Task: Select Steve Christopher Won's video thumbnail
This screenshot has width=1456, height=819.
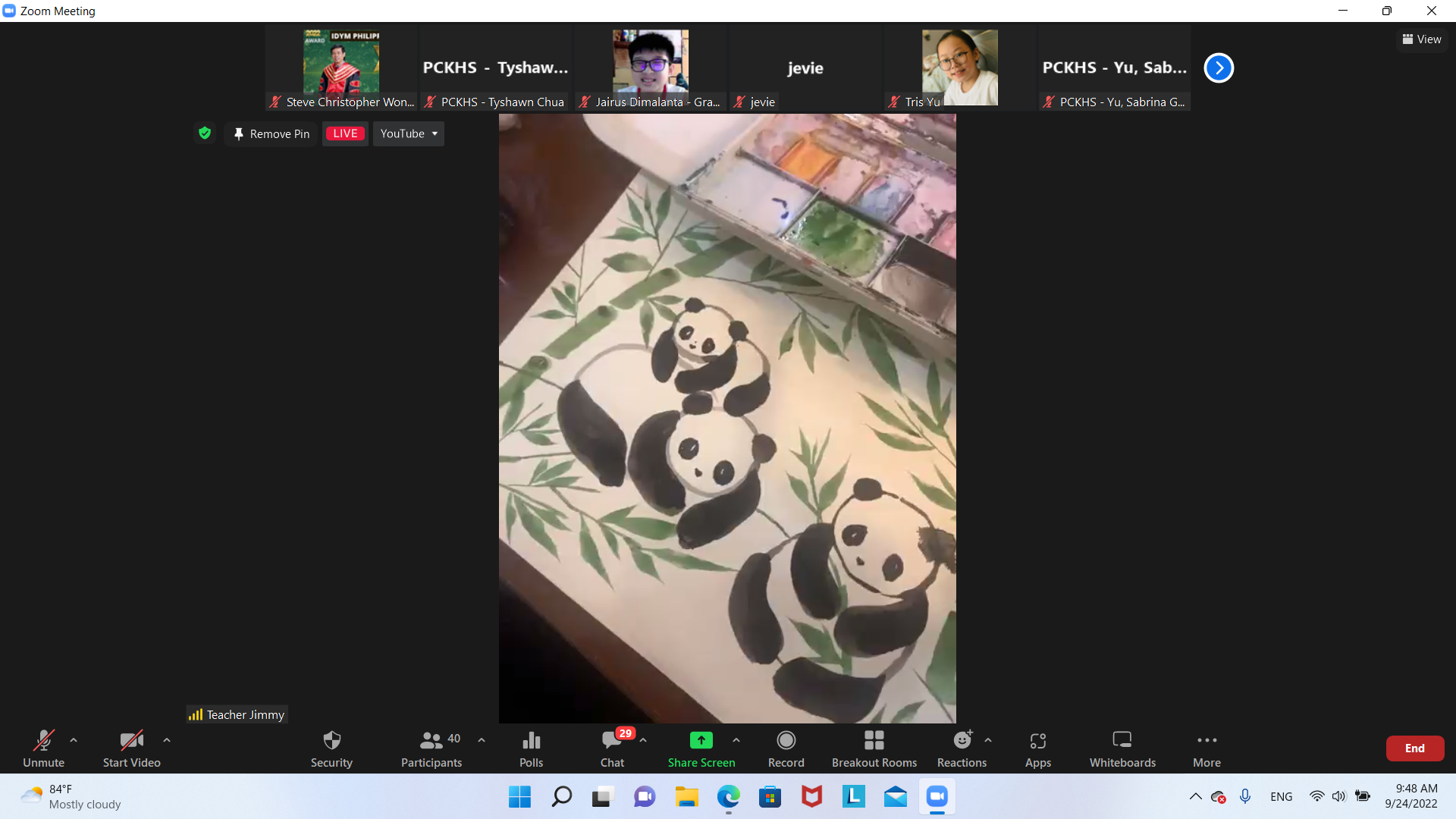Action: pyautogui.click(x=341, y=67)
